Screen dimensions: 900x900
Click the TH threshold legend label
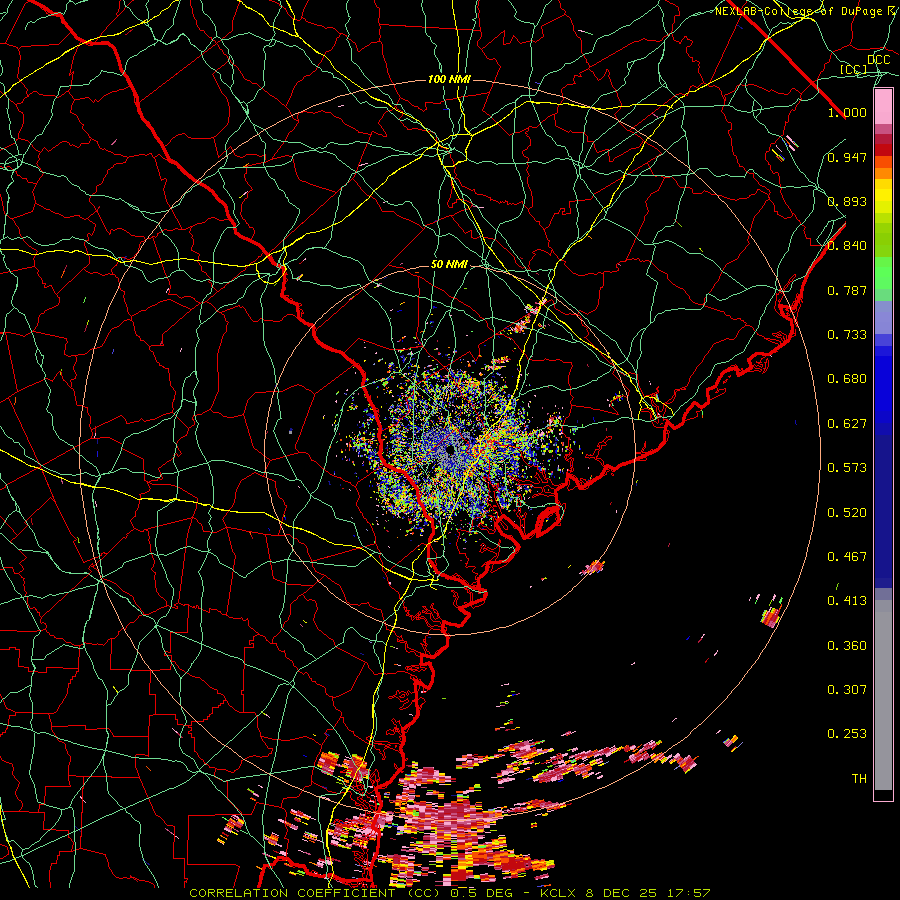click(x=859, y=779)
